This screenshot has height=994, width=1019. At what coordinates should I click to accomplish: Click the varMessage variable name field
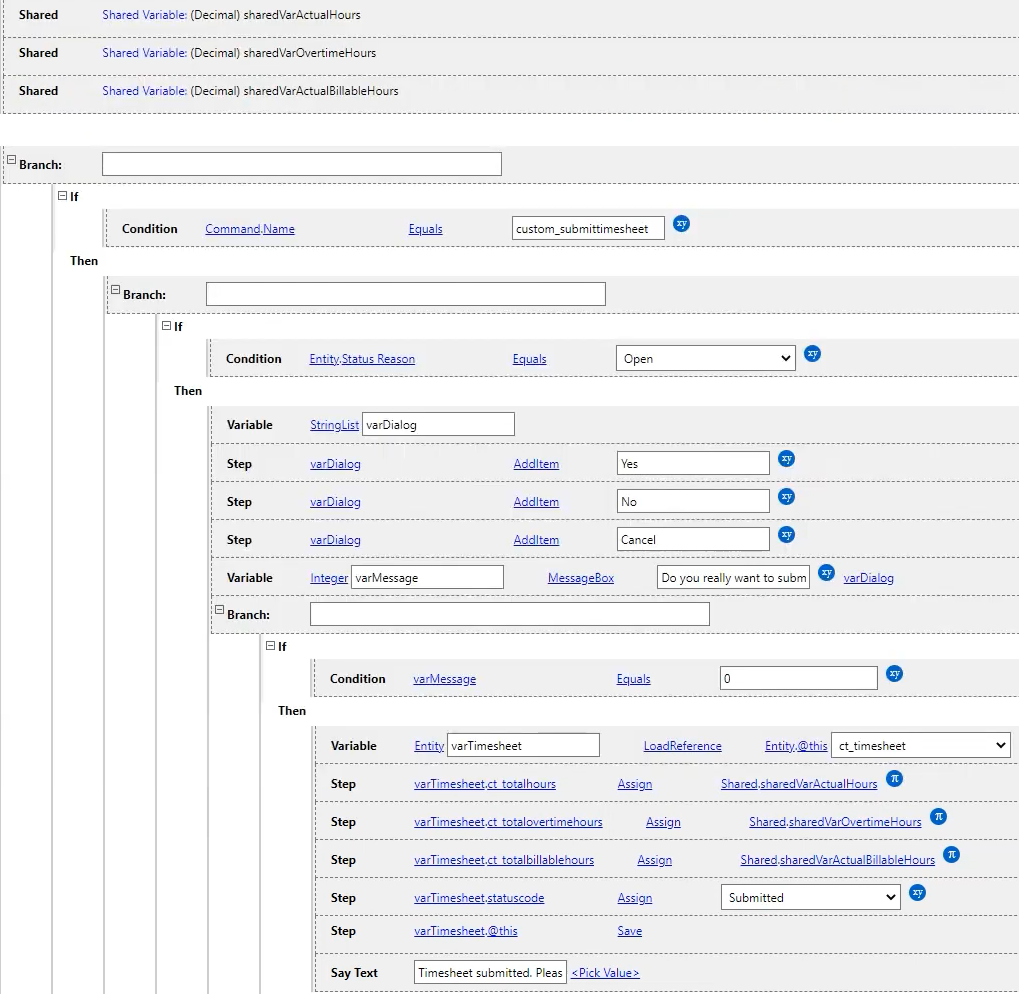point(427,577)
